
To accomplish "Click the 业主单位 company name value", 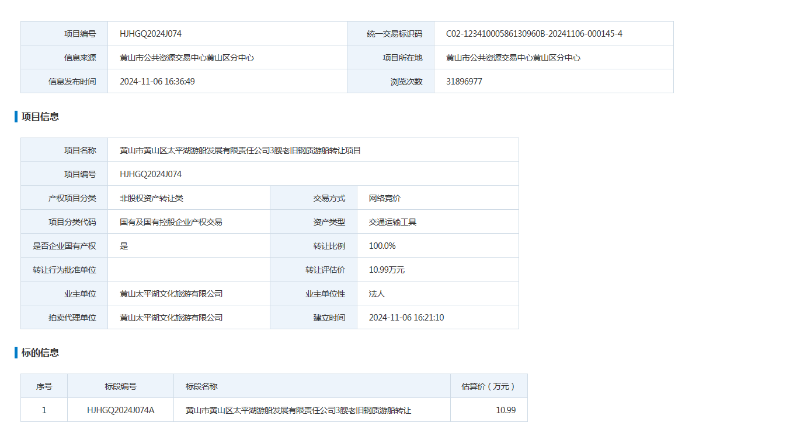I will tap(171, 294).
